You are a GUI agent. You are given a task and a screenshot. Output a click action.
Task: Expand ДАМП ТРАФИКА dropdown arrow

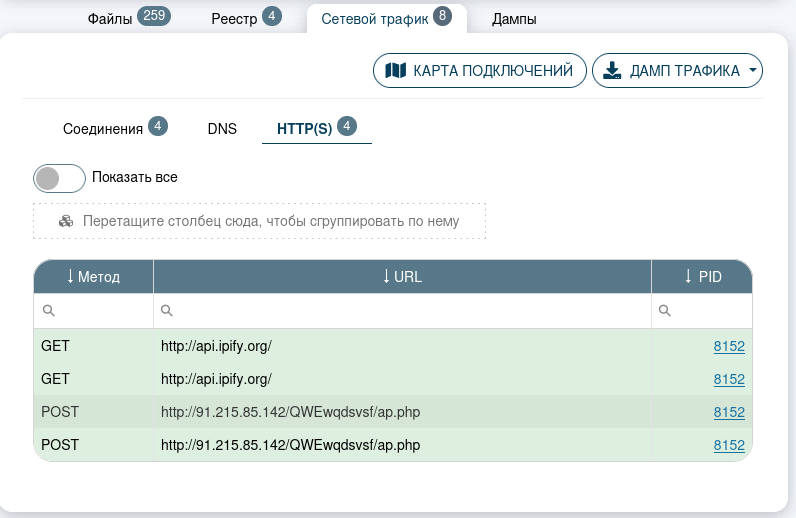[x=752, y=71]
